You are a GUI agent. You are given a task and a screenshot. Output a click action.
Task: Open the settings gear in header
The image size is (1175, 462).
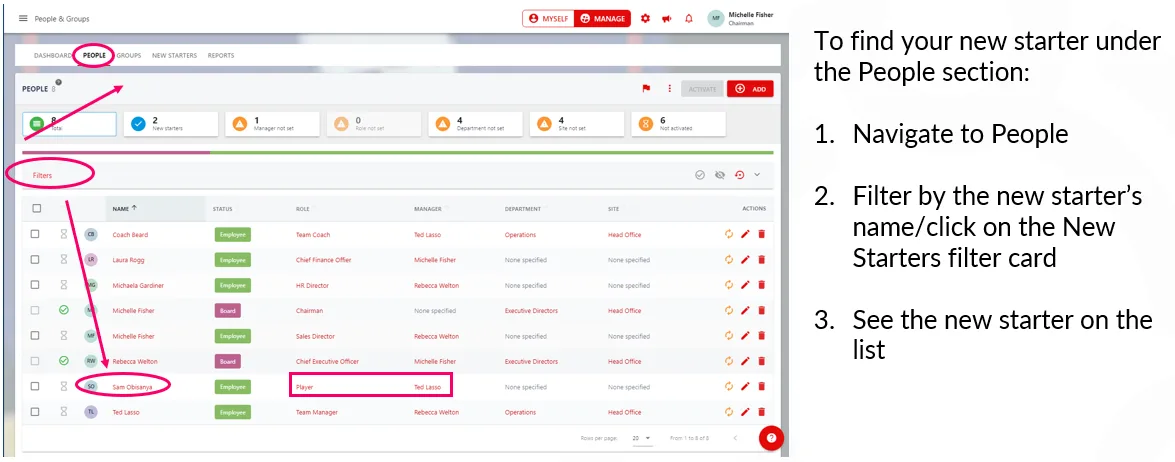coord(645,19)
